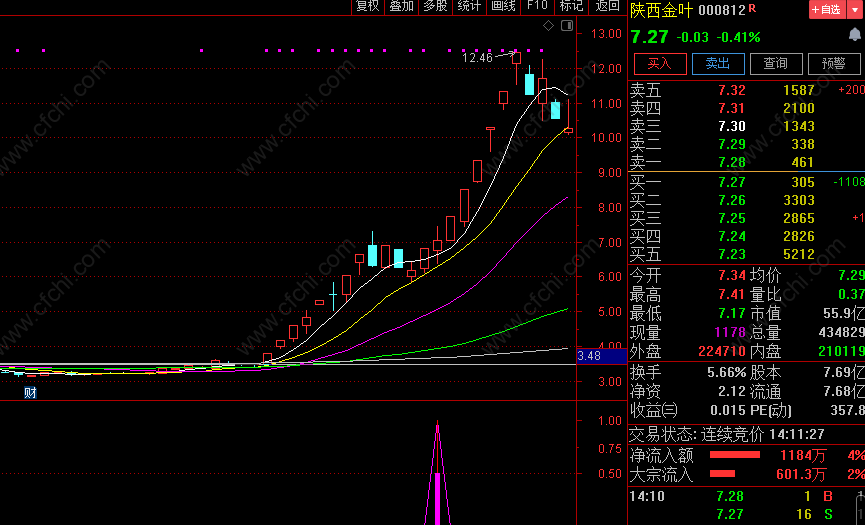Click the 换手 value 5.66%
865x525 pixels.
click(726, 373)
